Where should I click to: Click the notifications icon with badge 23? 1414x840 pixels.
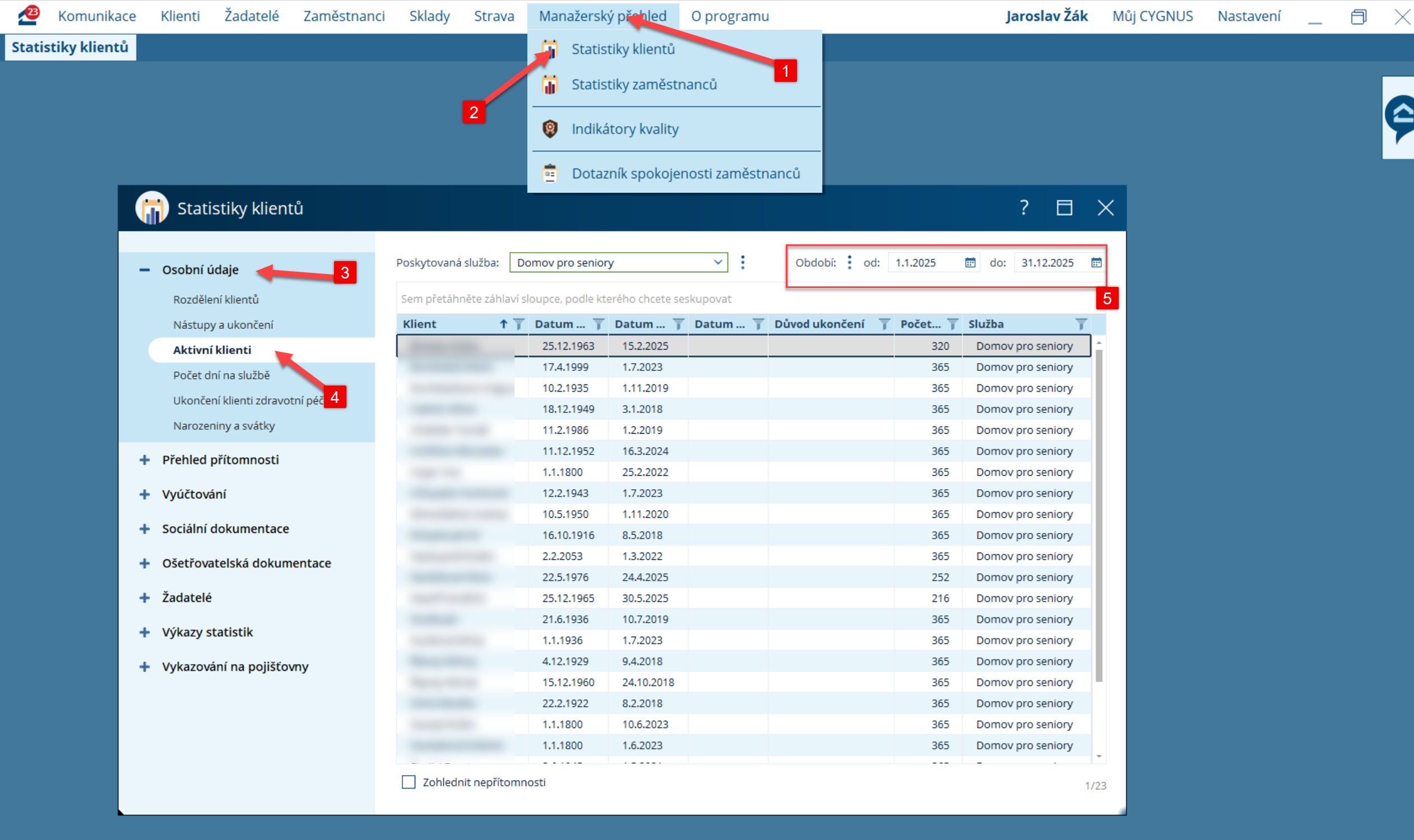[27, 15]
